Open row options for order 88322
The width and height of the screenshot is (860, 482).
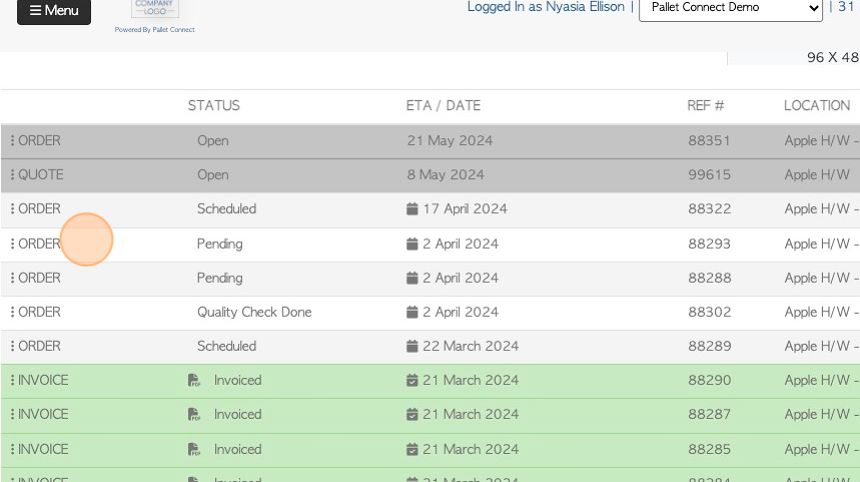[x=12, y=208]
